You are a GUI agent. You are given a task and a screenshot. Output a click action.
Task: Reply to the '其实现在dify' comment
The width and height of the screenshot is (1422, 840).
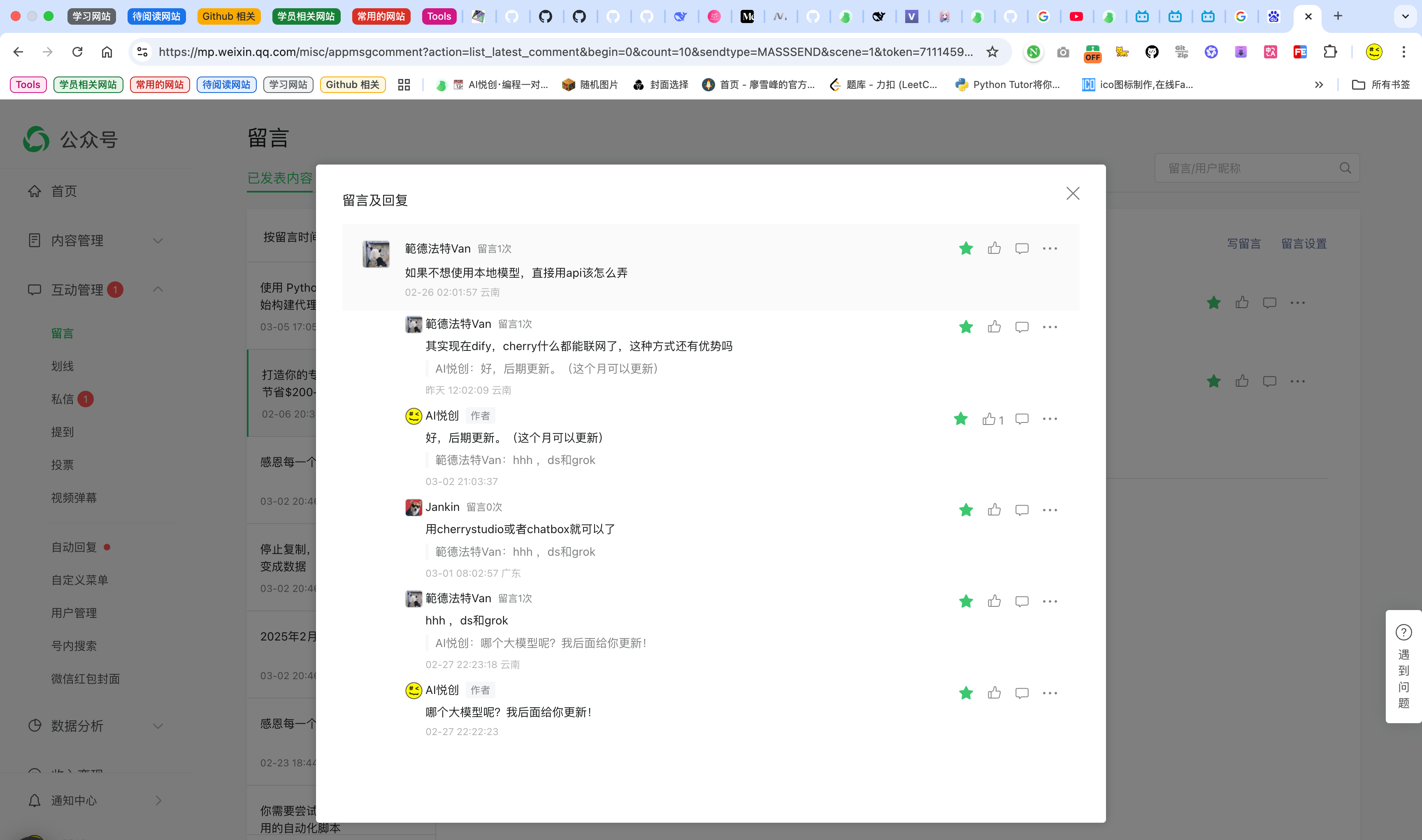point(1022,327)
